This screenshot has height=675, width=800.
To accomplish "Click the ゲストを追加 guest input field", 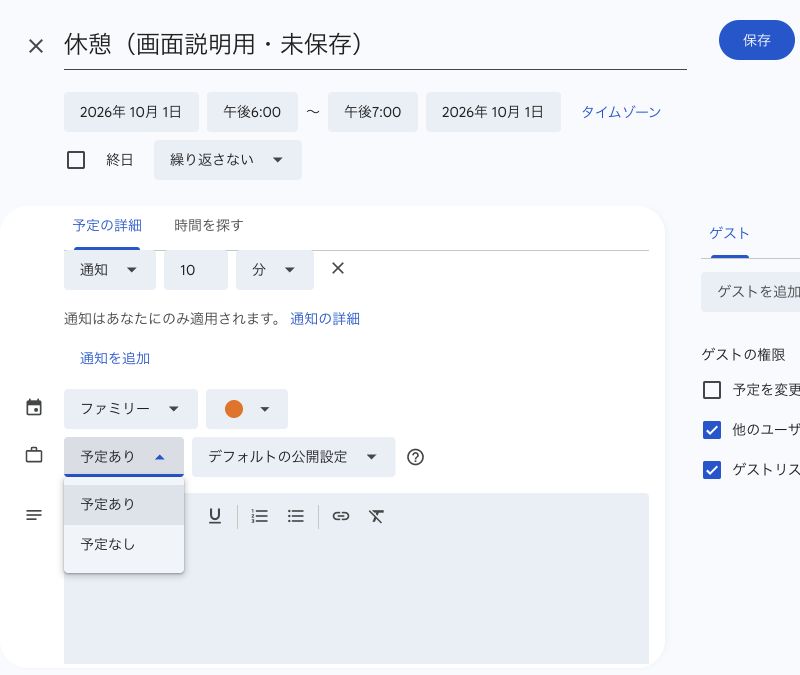I will click(751, 292).
